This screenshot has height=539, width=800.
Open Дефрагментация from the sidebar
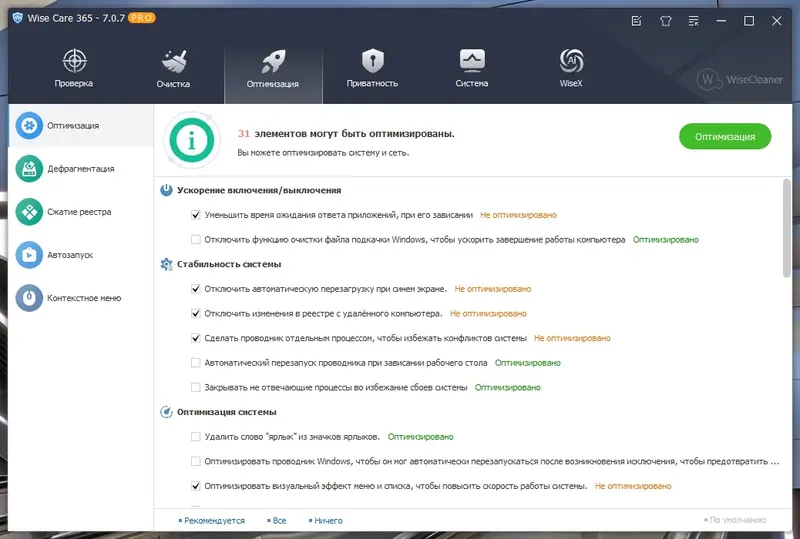pyautogui.click(x=80, y=168)
